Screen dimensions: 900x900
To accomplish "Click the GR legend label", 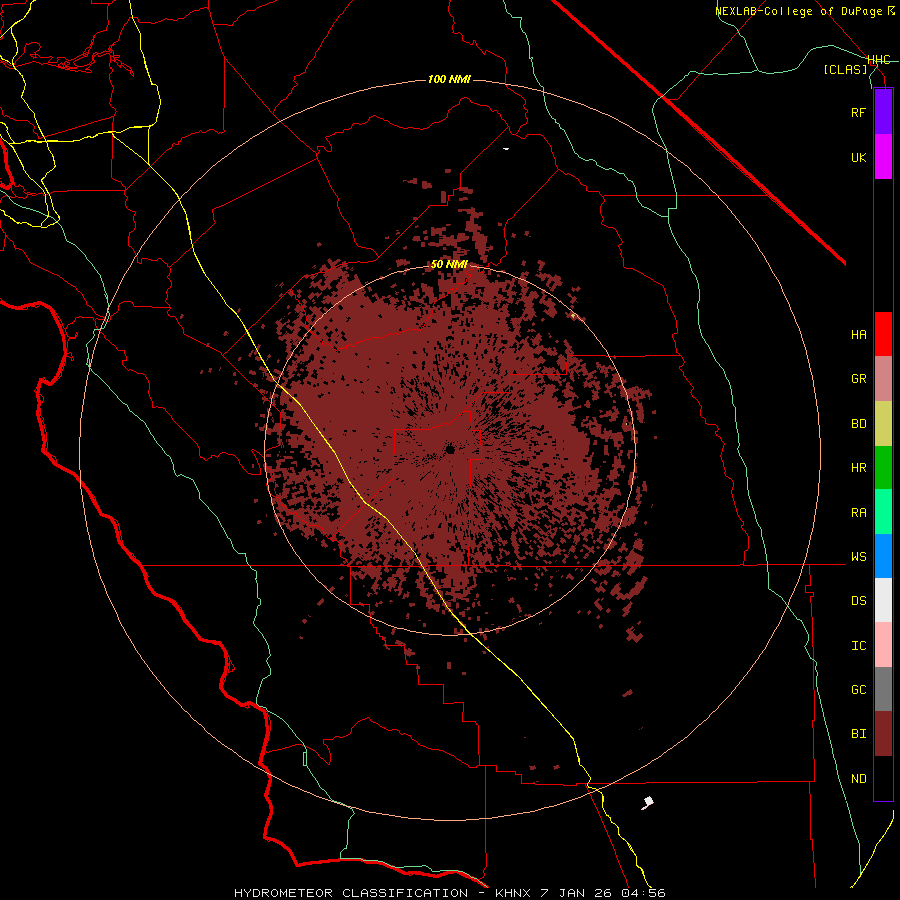I will click(858, 379).
